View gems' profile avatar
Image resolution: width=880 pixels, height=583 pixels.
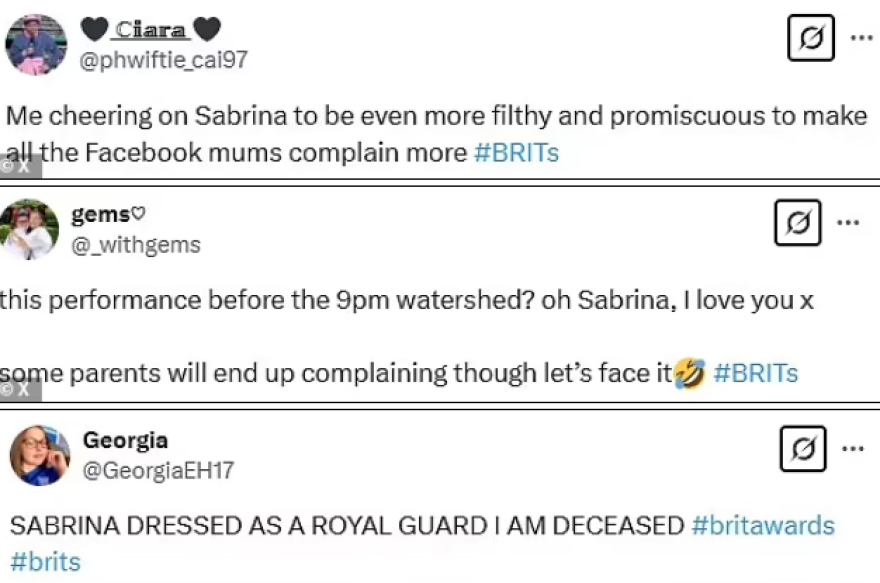click(x=28, y=229)
